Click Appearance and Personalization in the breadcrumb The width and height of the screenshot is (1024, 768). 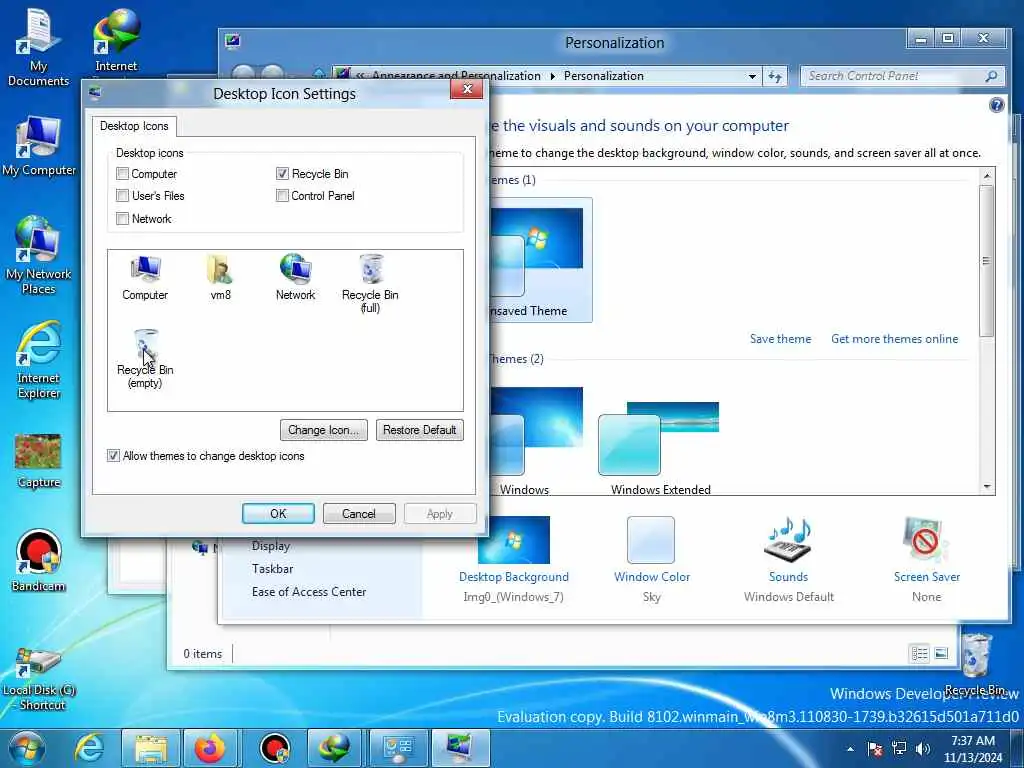pyautogui.click(x=456, y=76)
